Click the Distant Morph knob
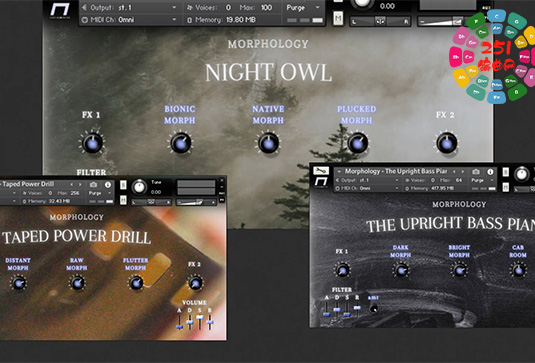Viewport: 535px width, 363px height. coord(18,283)
